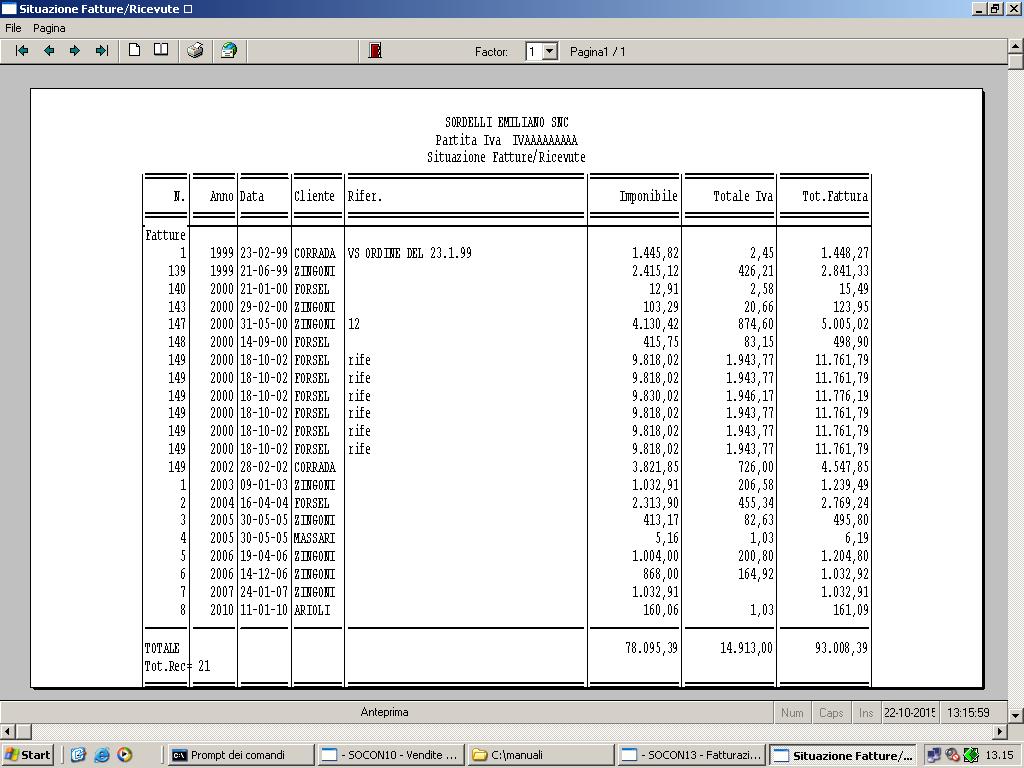Open the Windows Start menu
Viewport: 1024px width, 768px height.
(x=28, y=755)
